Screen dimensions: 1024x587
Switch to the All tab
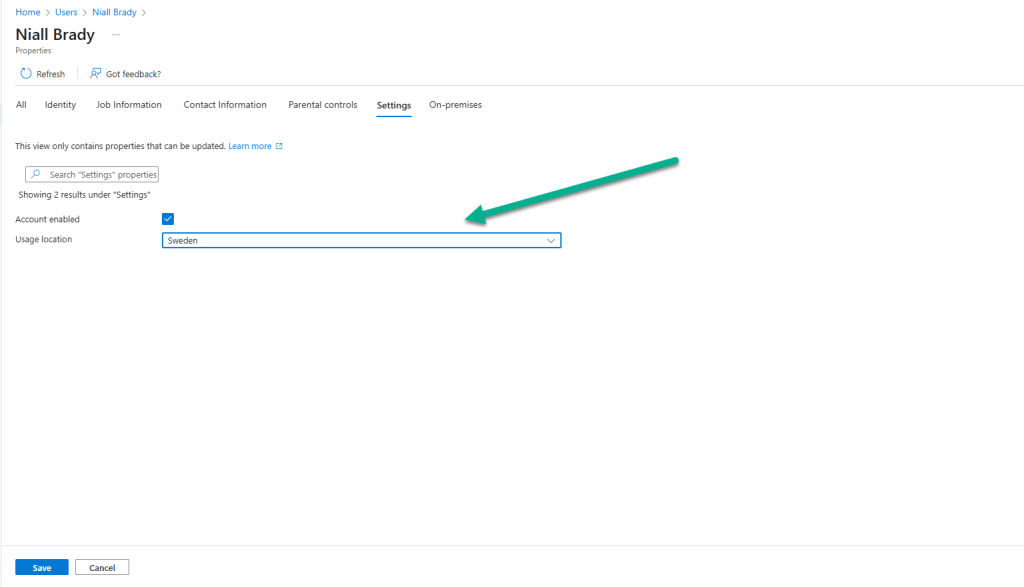(x=21, y=105)
